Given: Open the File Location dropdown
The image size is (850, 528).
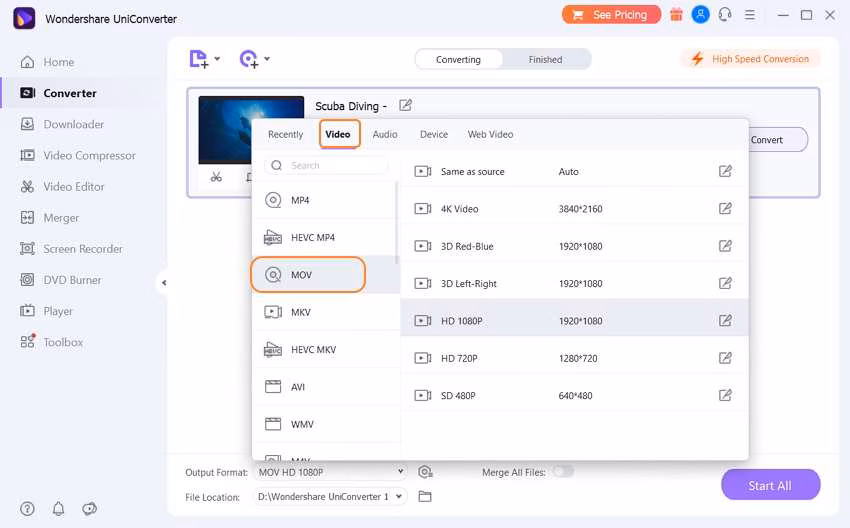Looking at the screenshot, I should [330, 497].
